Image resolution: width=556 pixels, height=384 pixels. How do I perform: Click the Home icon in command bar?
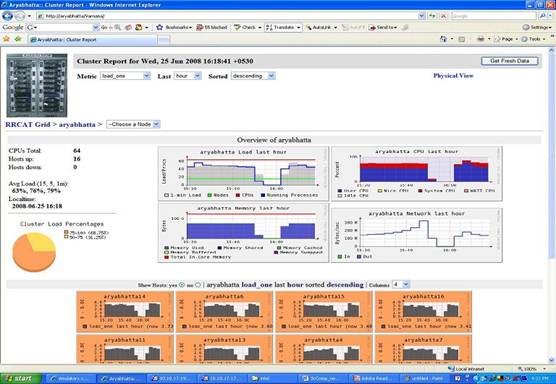pos(443,39)
